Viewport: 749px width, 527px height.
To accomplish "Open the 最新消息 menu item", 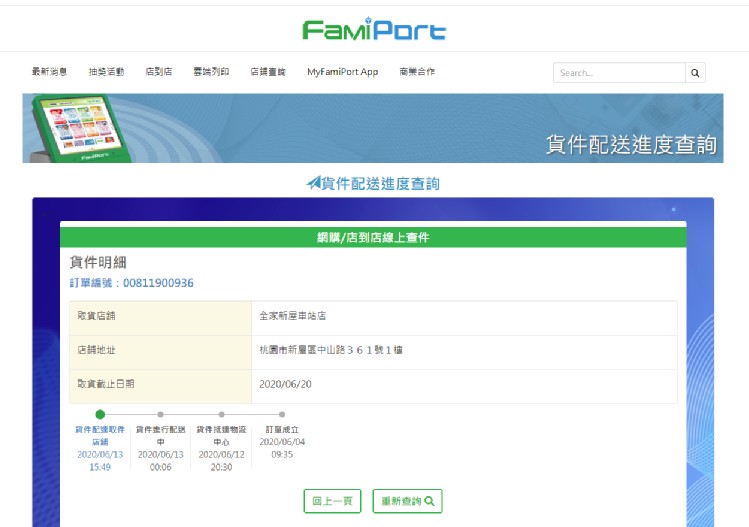I will click(x=49, y=72).
